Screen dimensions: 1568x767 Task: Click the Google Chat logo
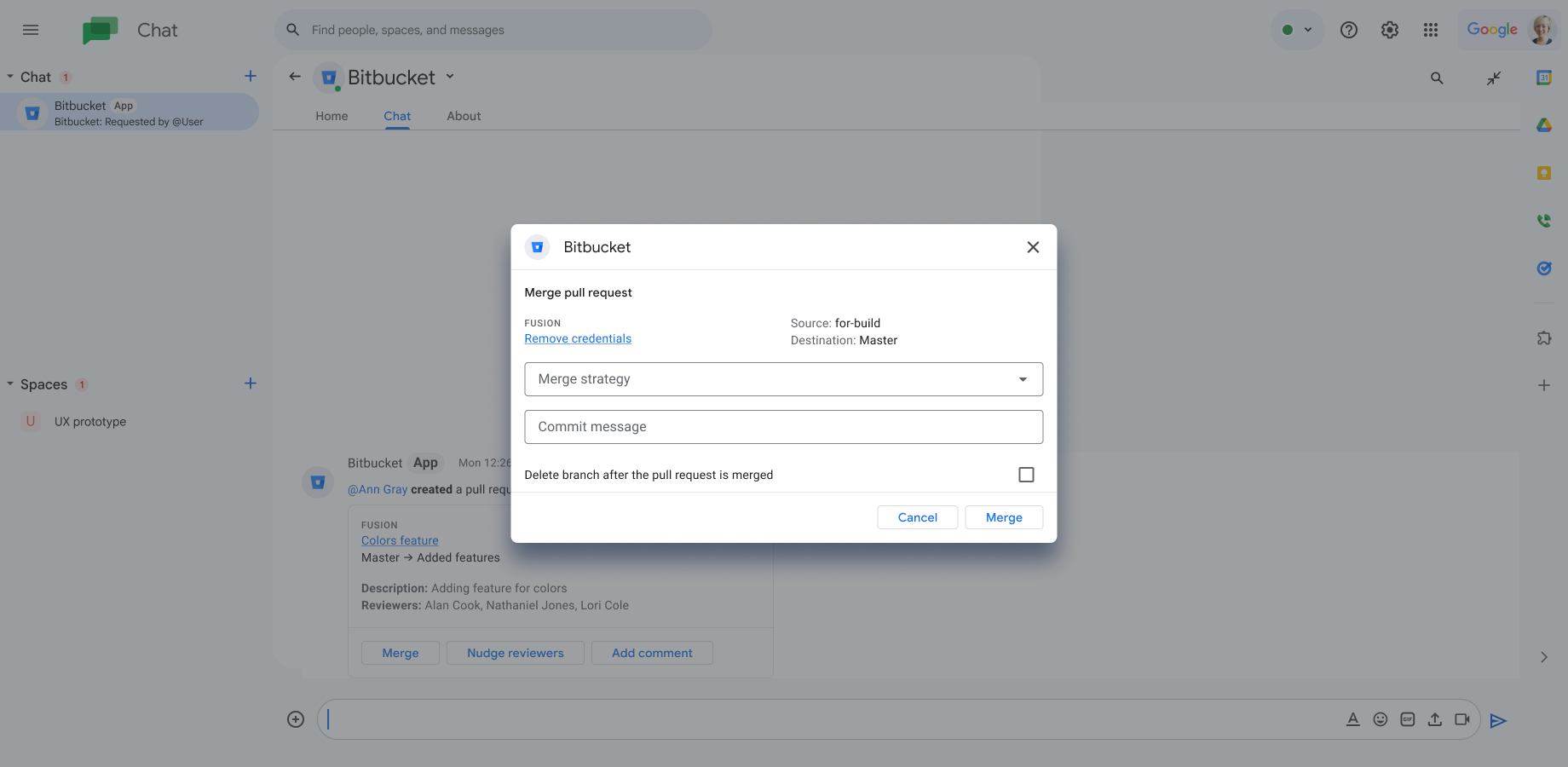(x=100, y=30)
